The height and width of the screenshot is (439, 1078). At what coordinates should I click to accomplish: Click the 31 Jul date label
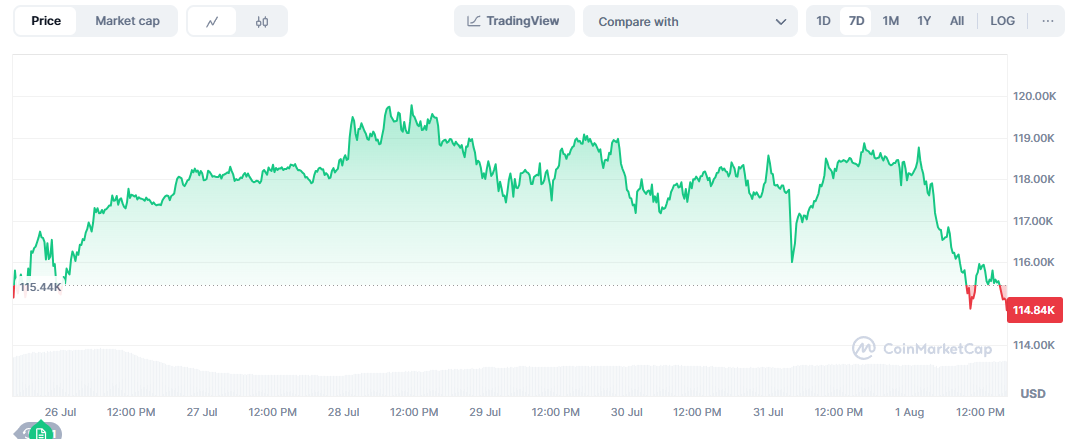point(768,412)
